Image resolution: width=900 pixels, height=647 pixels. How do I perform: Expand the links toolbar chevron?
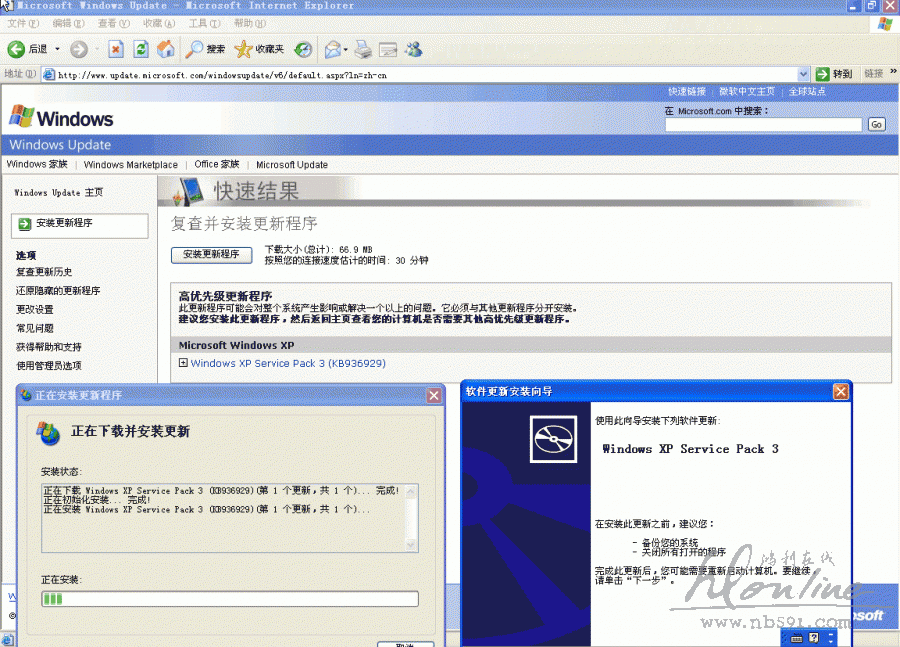893,72
